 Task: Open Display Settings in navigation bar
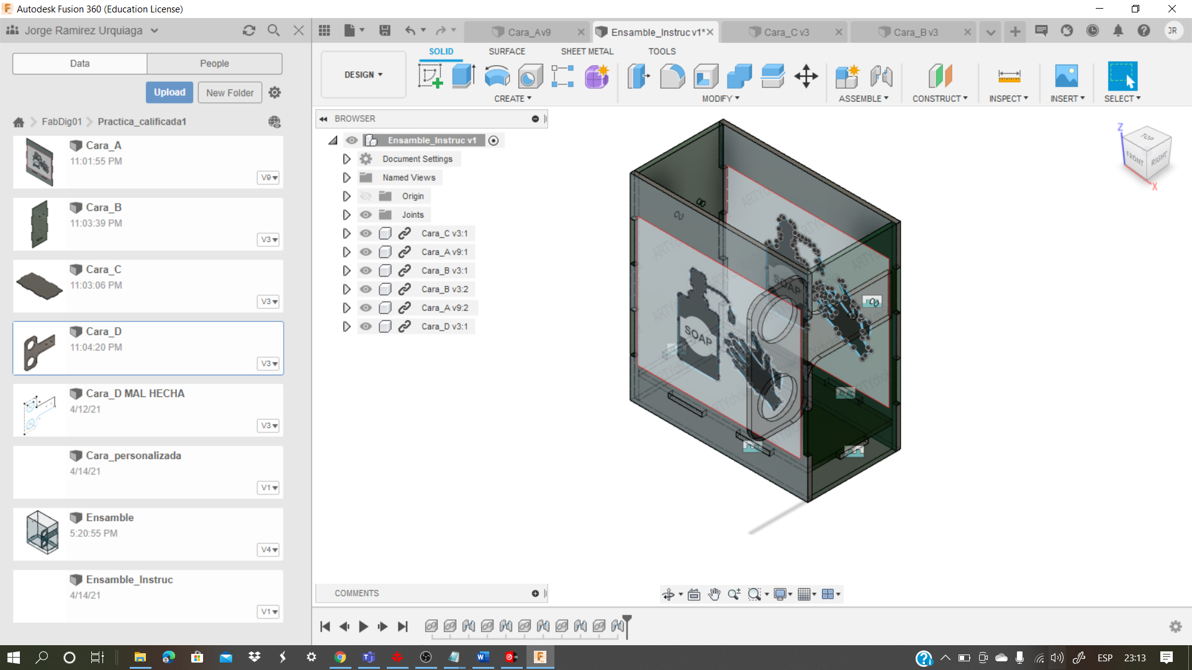780,594
